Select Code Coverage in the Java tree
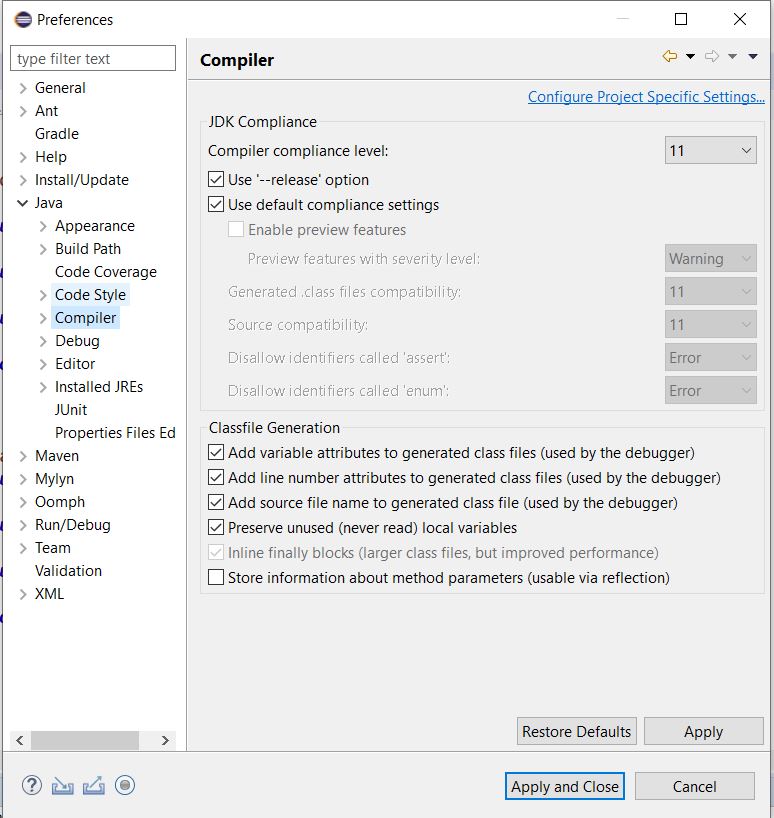This screenshot has width=774, height=818. pos(106,272)
